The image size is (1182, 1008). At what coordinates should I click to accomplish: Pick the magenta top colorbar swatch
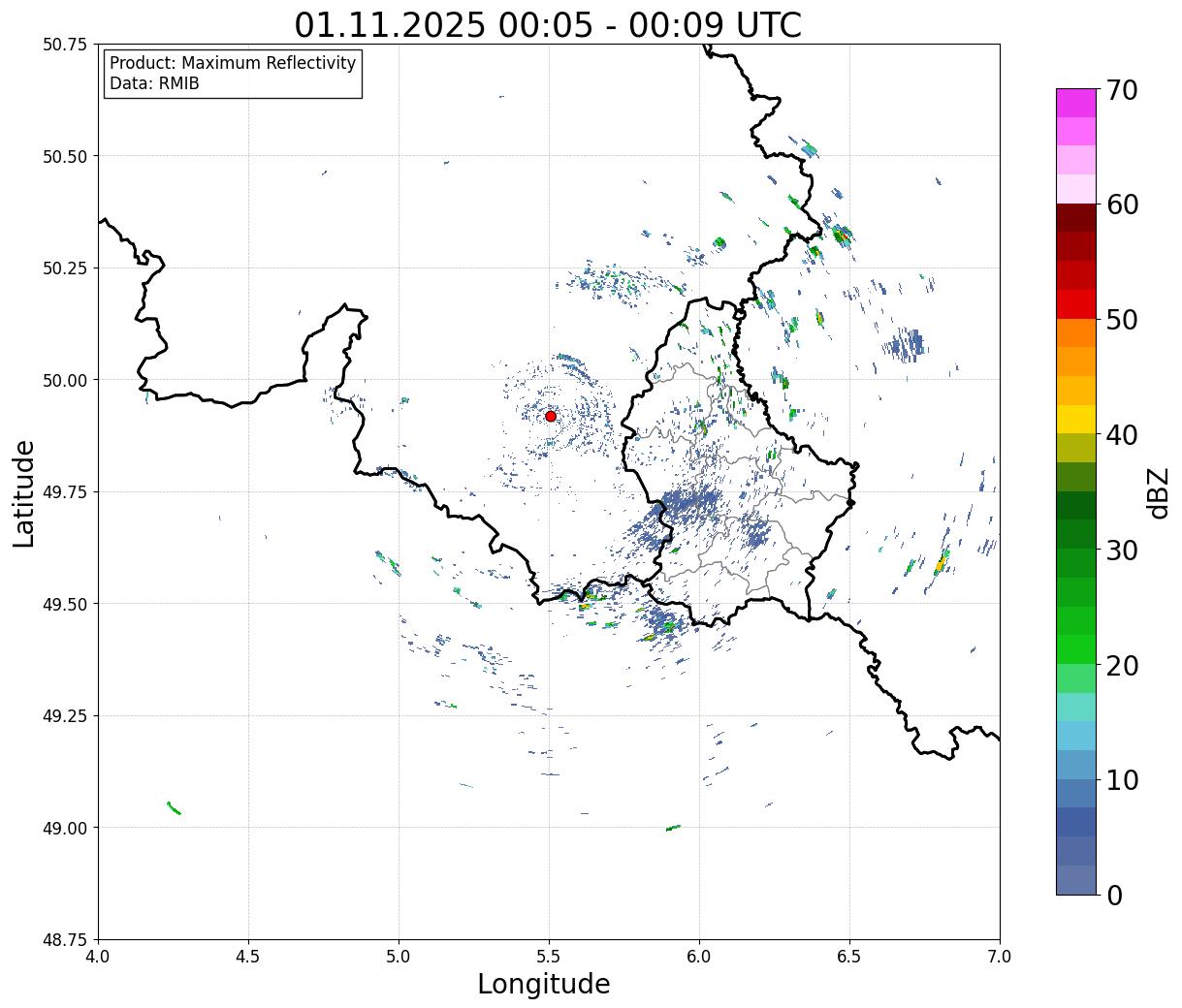tap(1076, 103)
